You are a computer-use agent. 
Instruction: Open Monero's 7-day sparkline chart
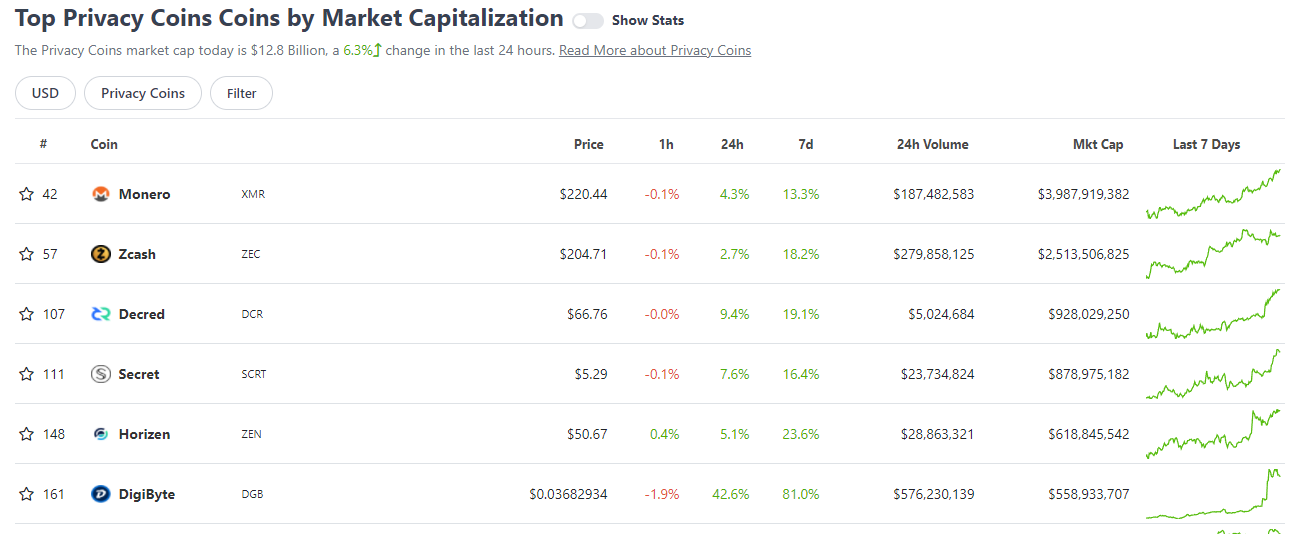1212,194
